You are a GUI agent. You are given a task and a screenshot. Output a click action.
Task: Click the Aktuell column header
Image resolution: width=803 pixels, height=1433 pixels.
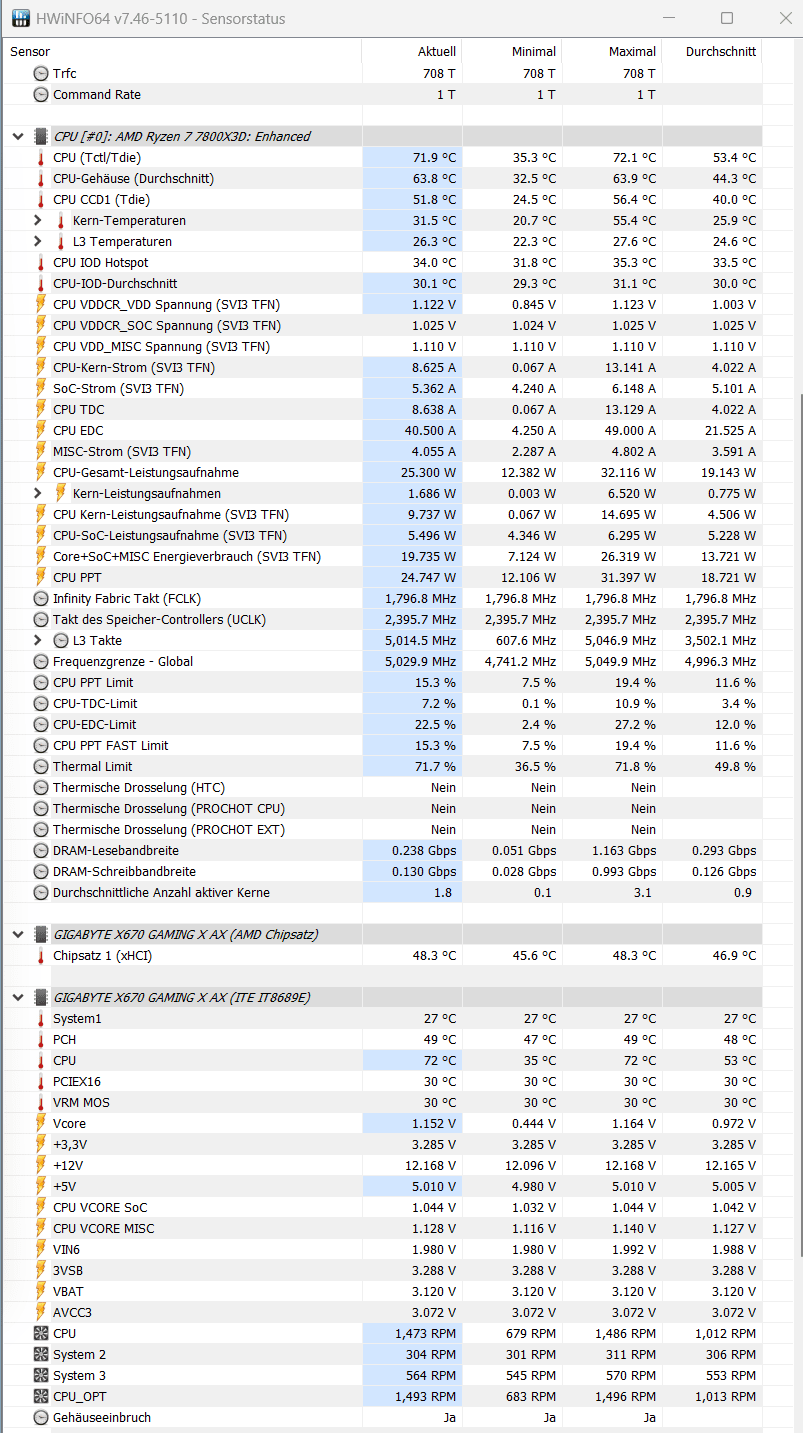(x=412, y=51)
